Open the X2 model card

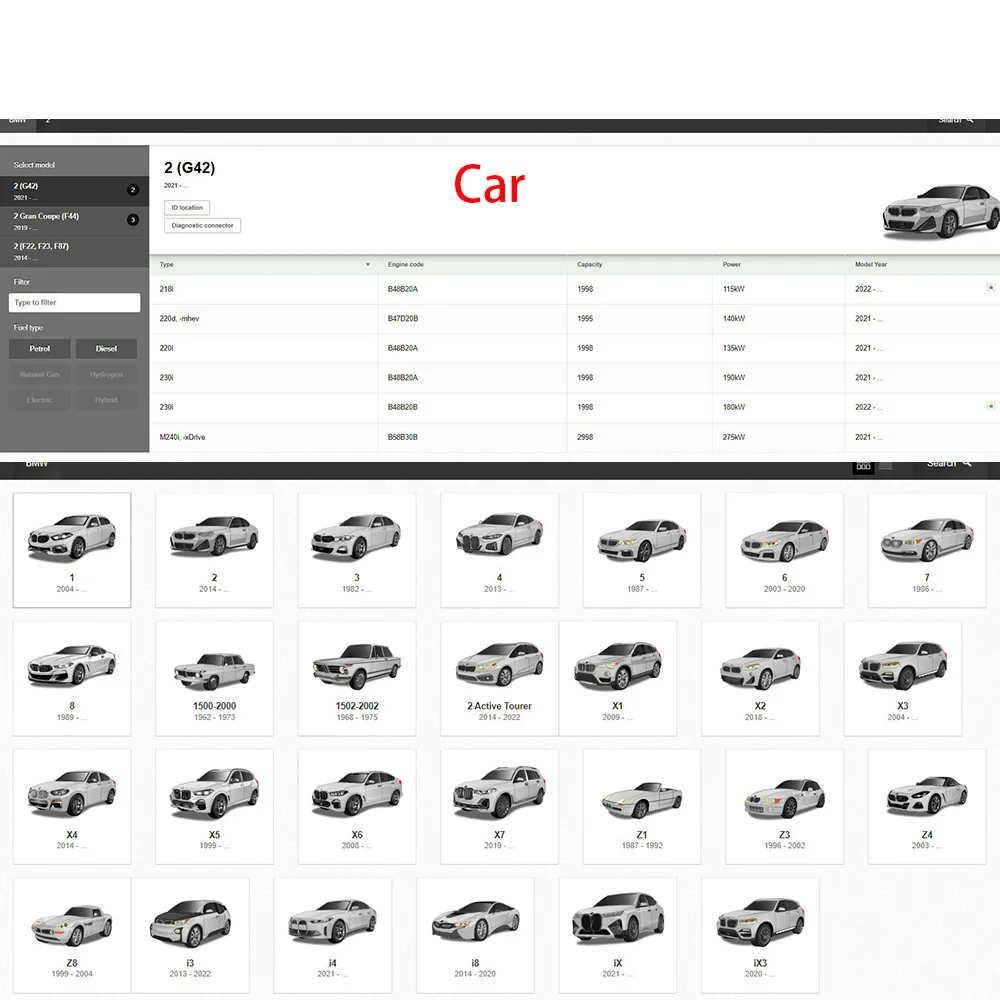click(x=760, y=679)
